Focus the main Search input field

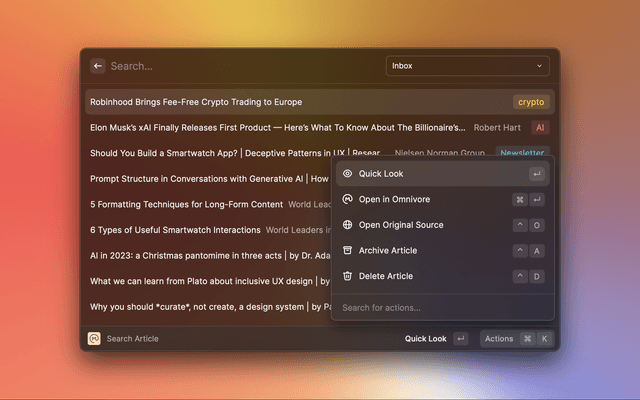tap(240, 66)
